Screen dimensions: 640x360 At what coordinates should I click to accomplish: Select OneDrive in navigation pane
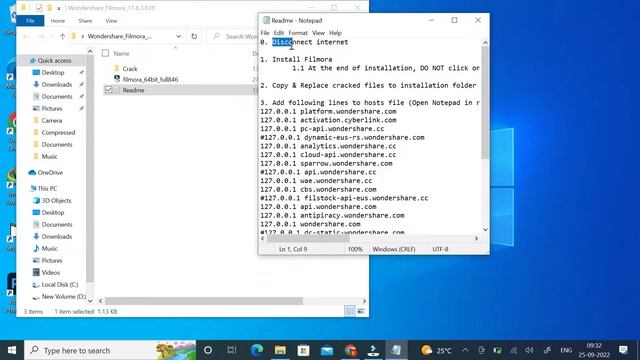(50, 172)
